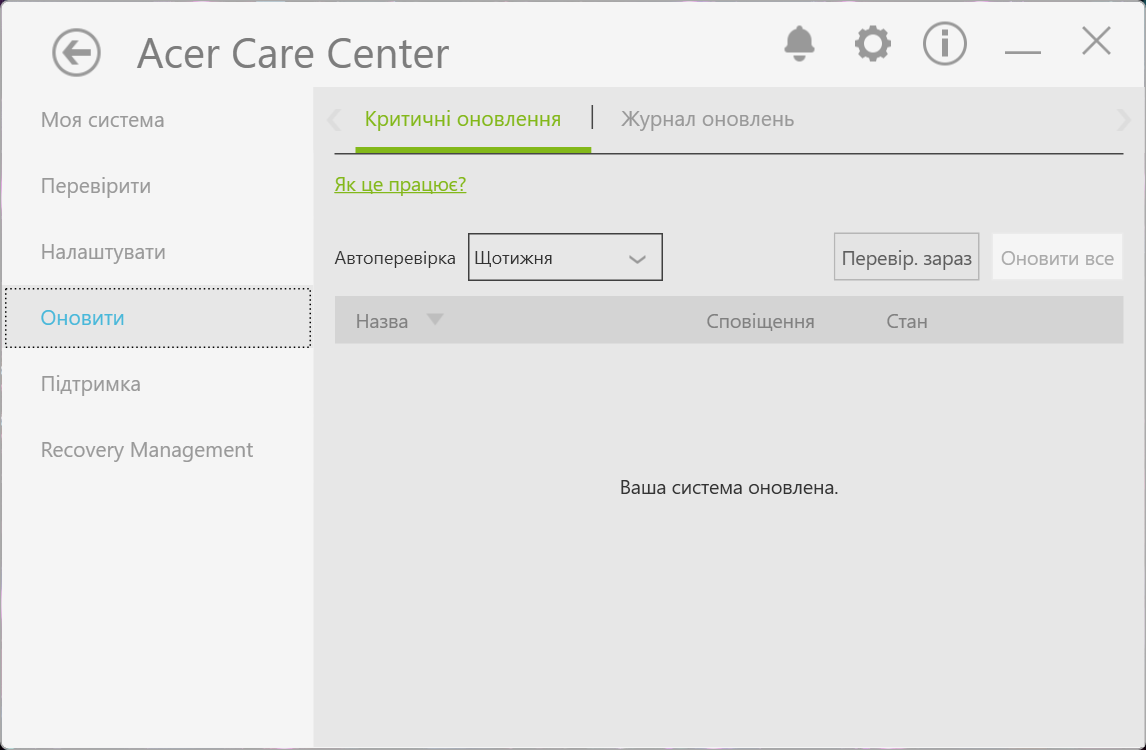The image size is (1146, 750).
Task: Click the Оновити все button
Action: tap(1057, 257)
